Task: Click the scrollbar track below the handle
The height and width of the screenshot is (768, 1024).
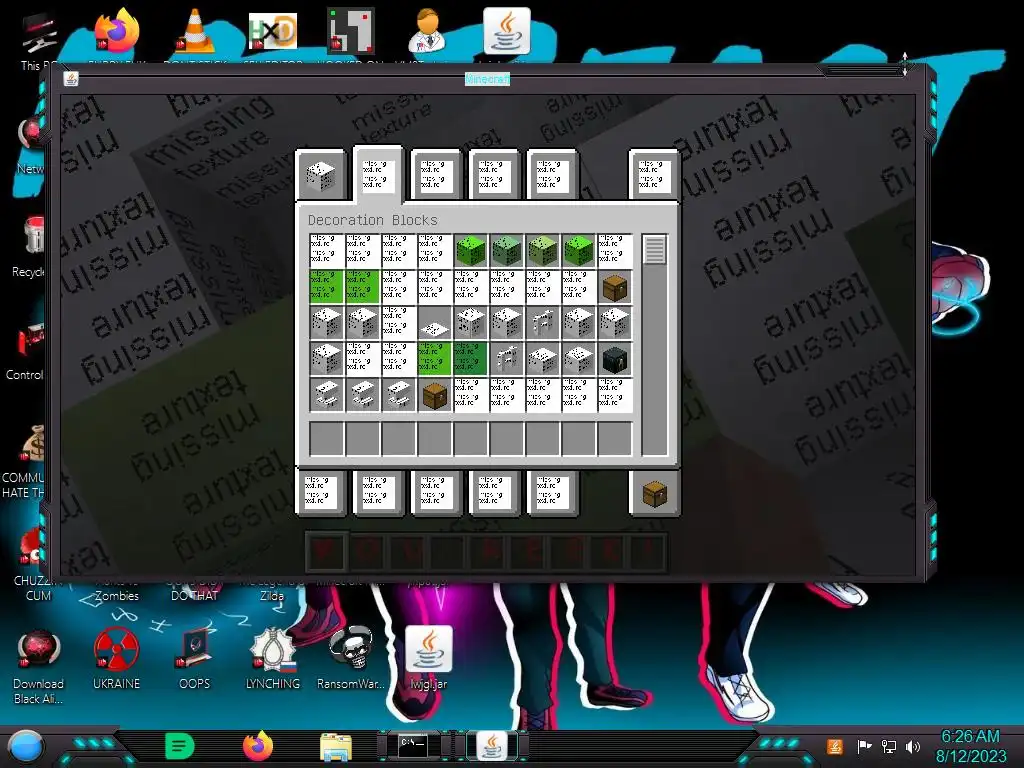Action: click(x=654, y=359)
